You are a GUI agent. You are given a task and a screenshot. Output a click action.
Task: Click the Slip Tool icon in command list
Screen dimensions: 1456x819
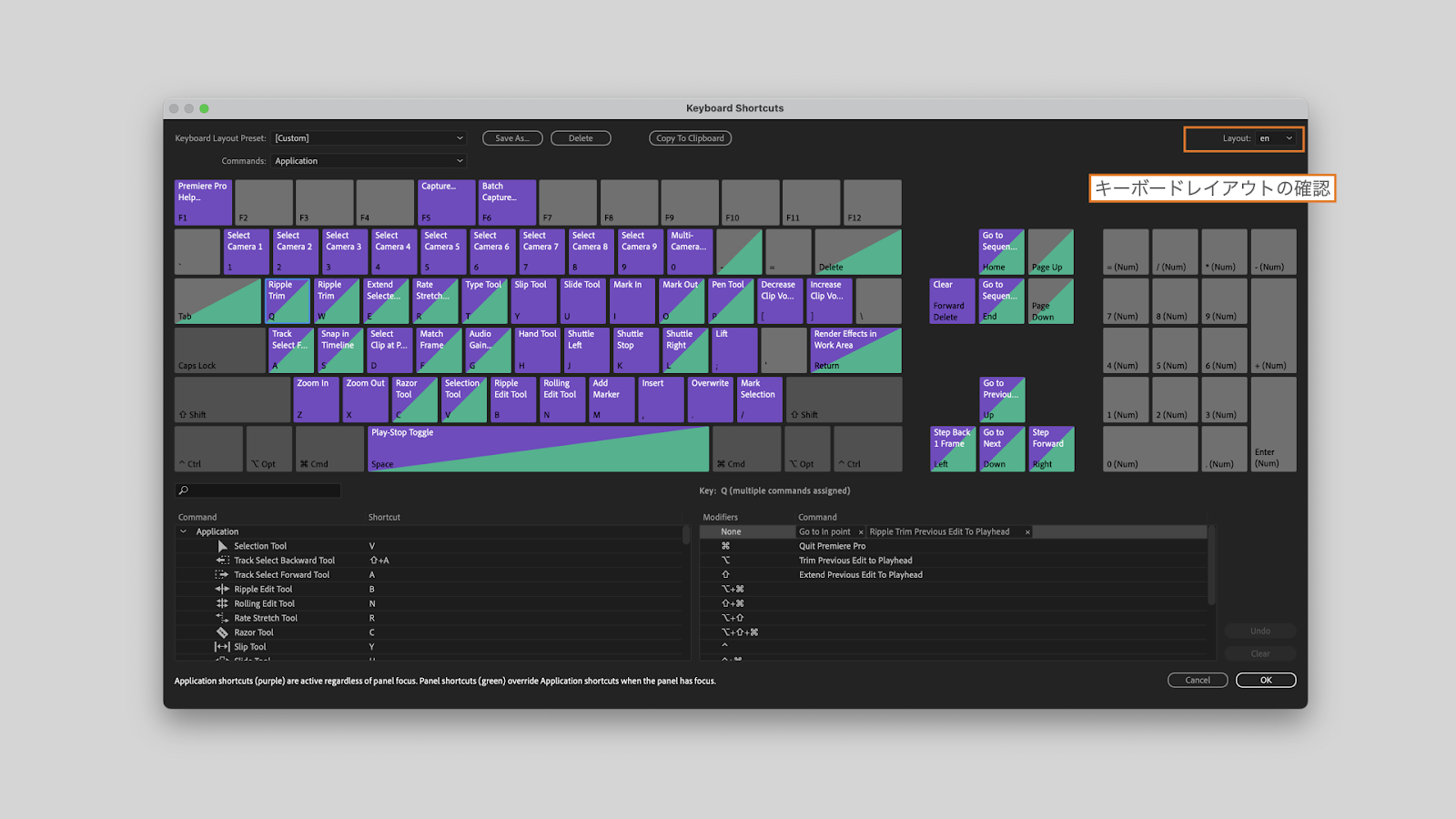(222, 647)
